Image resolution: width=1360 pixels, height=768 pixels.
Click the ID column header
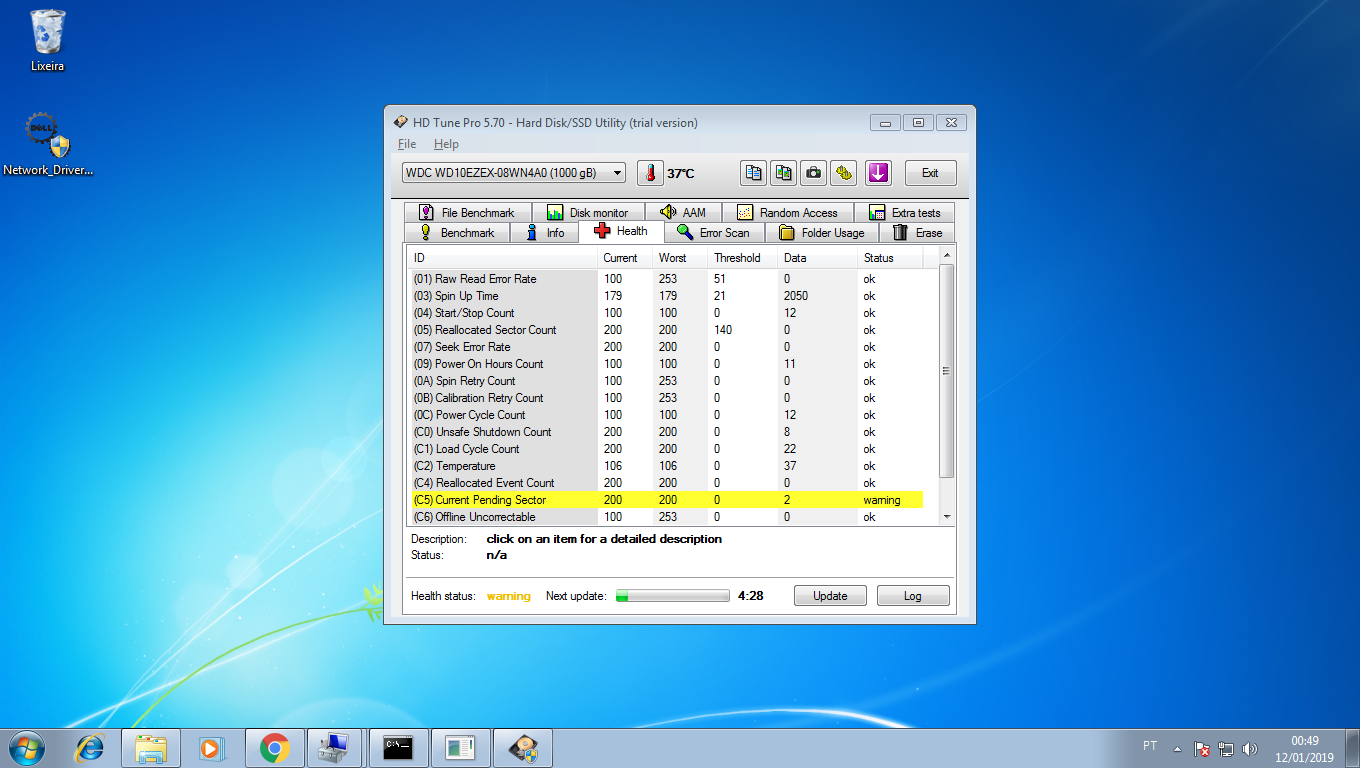[x=504, y=258]
